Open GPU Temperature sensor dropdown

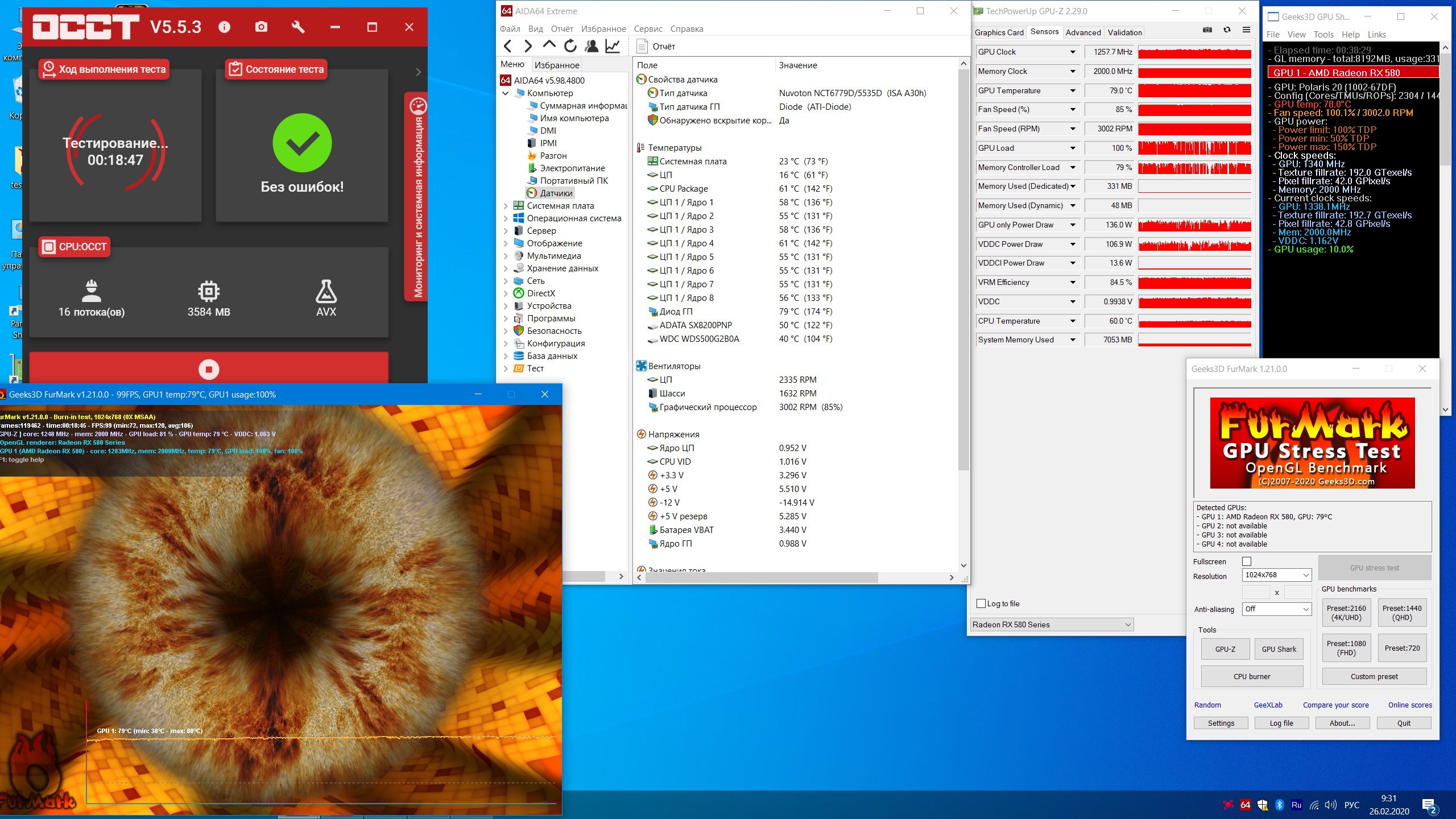coord(1073,90)
